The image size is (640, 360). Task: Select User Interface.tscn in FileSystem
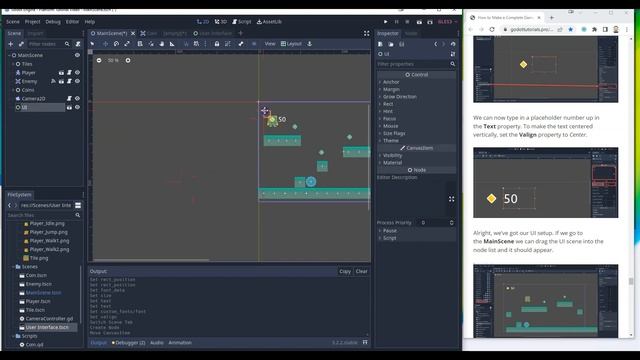tap(47, 327)
